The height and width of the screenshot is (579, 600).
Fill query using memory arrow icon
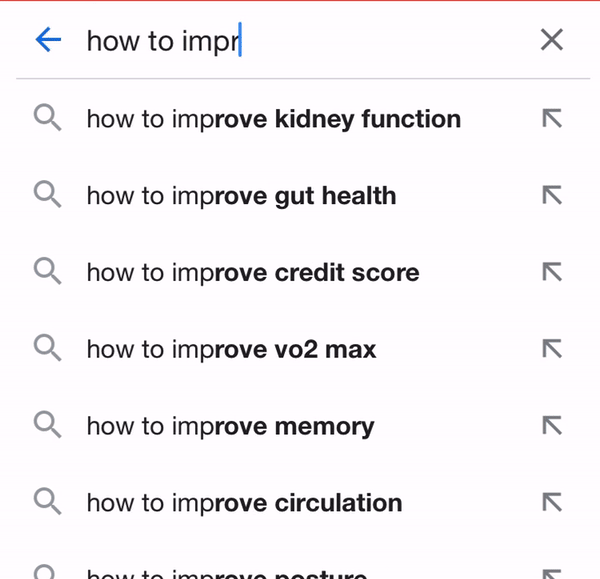pos(552,426)
